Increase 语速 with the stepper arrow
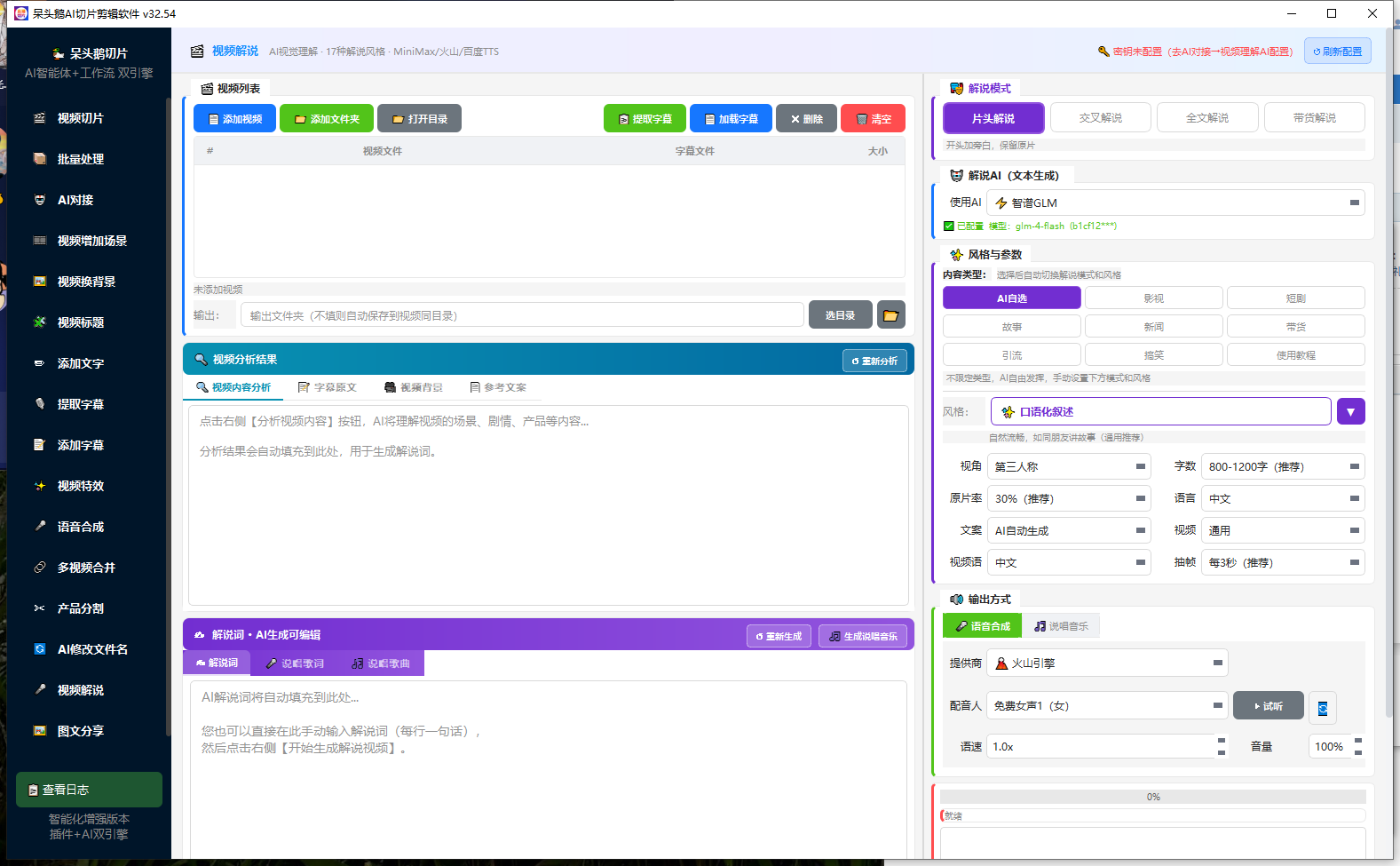This screenshot has width=1400, height=866. click(1222, 740)
